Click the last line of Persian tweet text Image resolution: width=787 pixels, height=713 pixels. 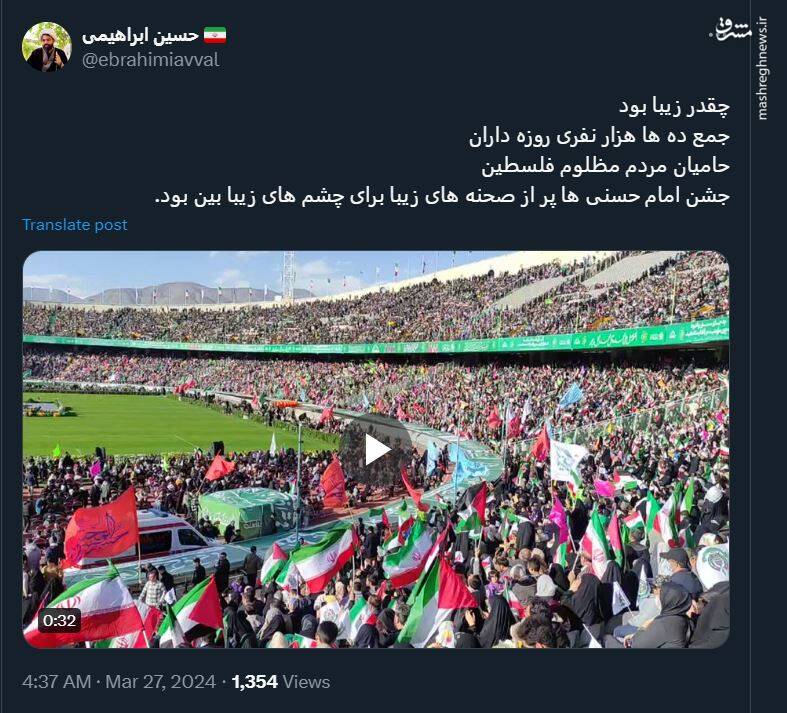[x=442, y=197]
